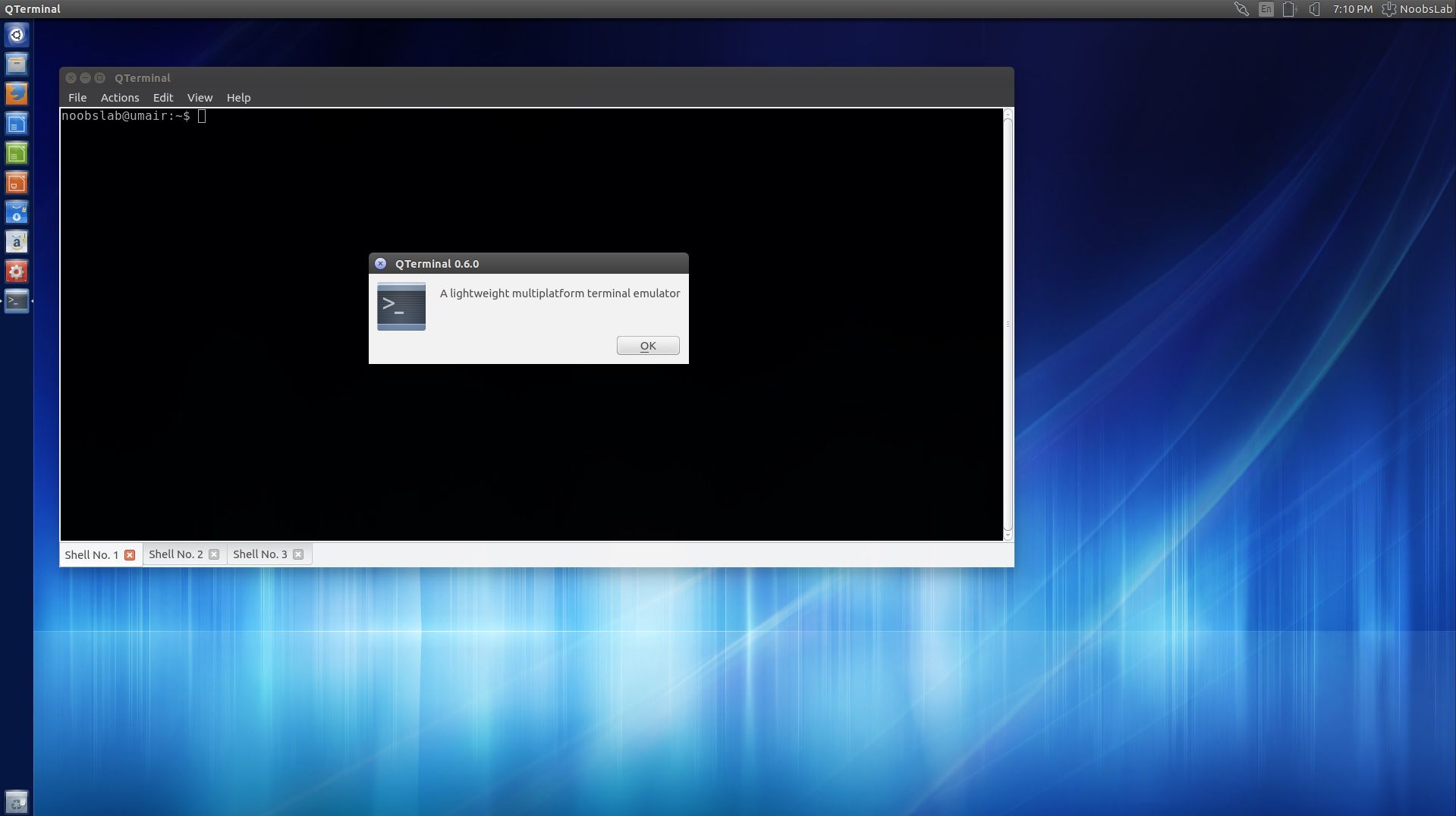1456x816 pixels.
Task: Open Ubuntu Software Center from the launcher
Action: [17, 212]
